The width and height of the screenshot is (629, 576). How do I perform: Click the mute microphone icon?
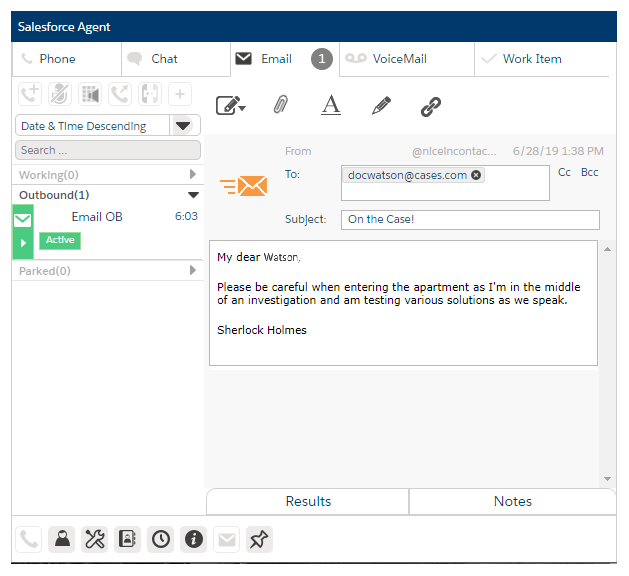(60, 94)
